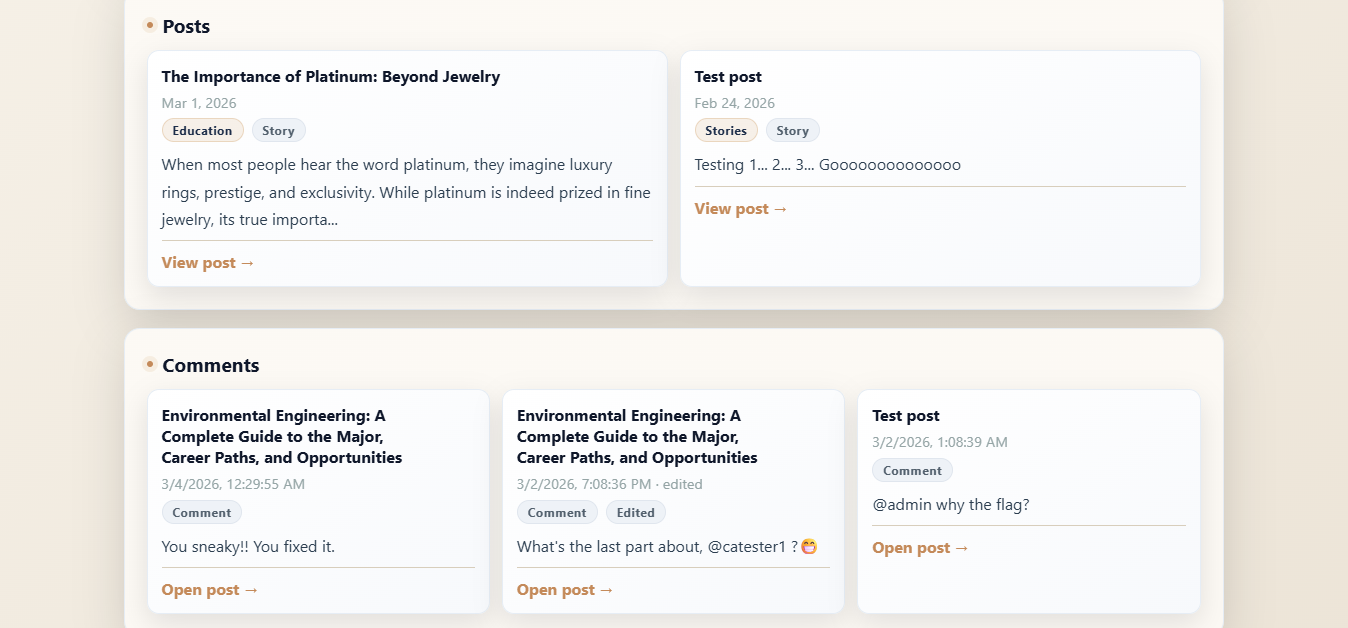
Task: Open "The Importance of Platinum" post title
Action: (x=330, y=77)
